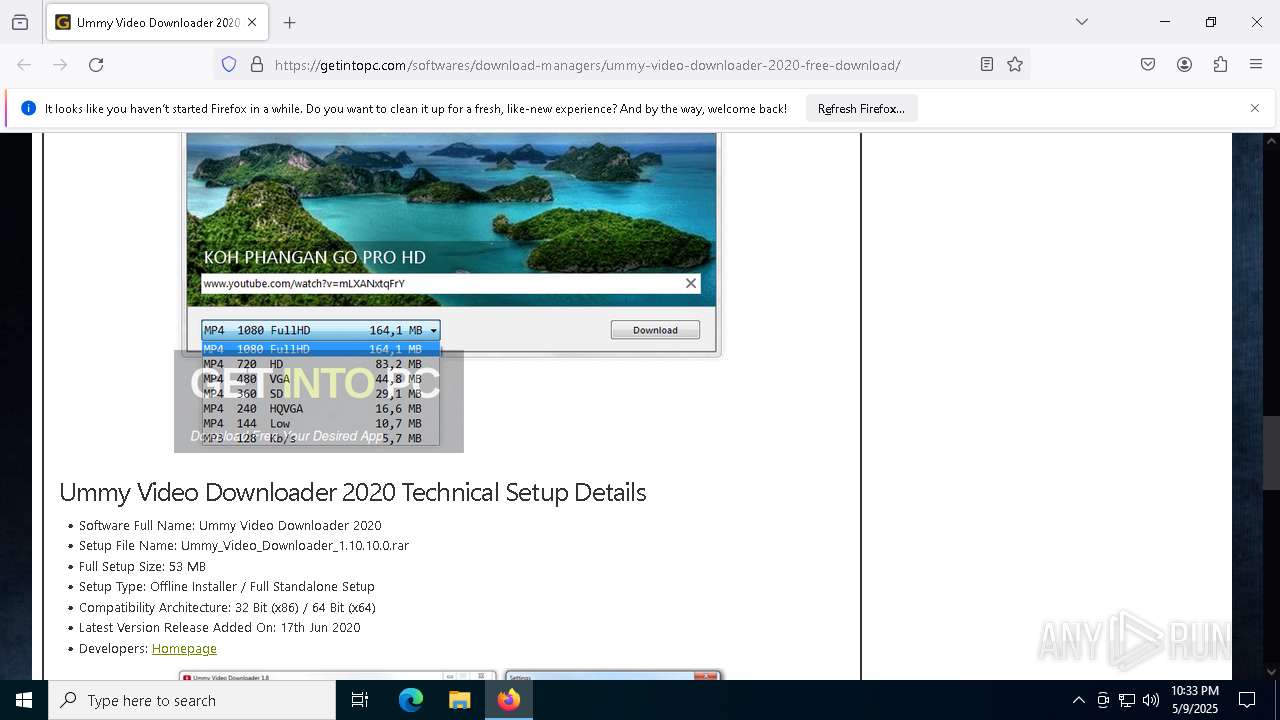Bookmark this page with star icon
The image size is (1280, 720).
coord(1015,65)
